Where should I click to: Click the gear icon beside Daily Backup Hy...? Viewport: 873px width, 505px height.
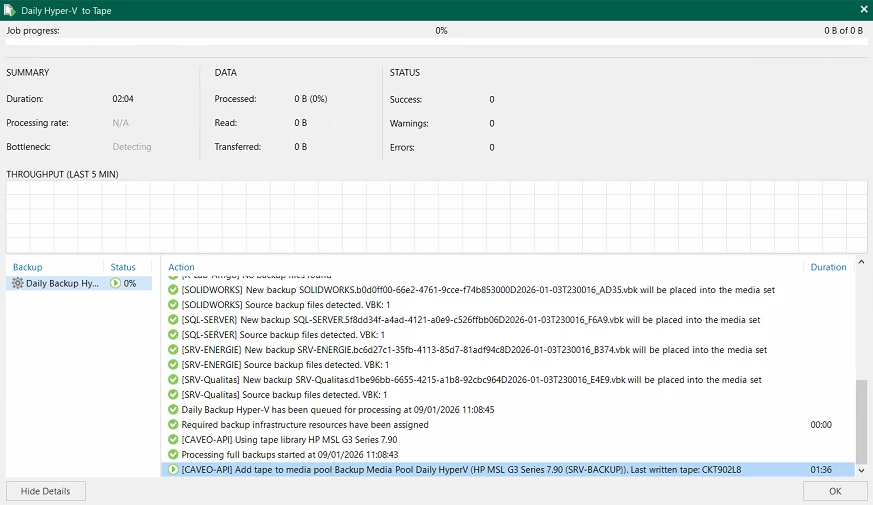pyautogui.click(x=17, y=283)
